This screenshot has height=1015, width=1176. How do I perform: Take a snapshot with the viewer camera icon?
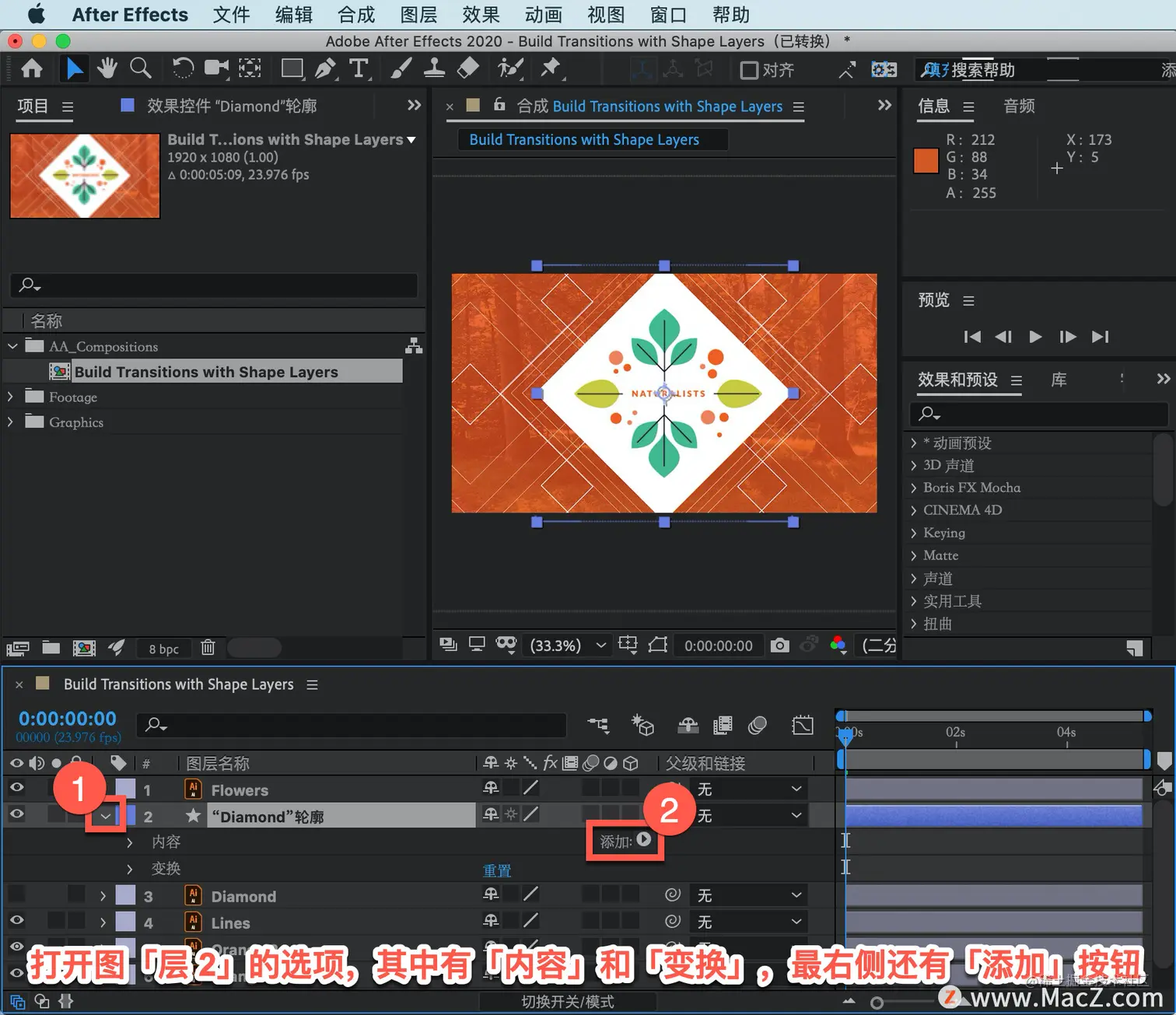[779, 645]
